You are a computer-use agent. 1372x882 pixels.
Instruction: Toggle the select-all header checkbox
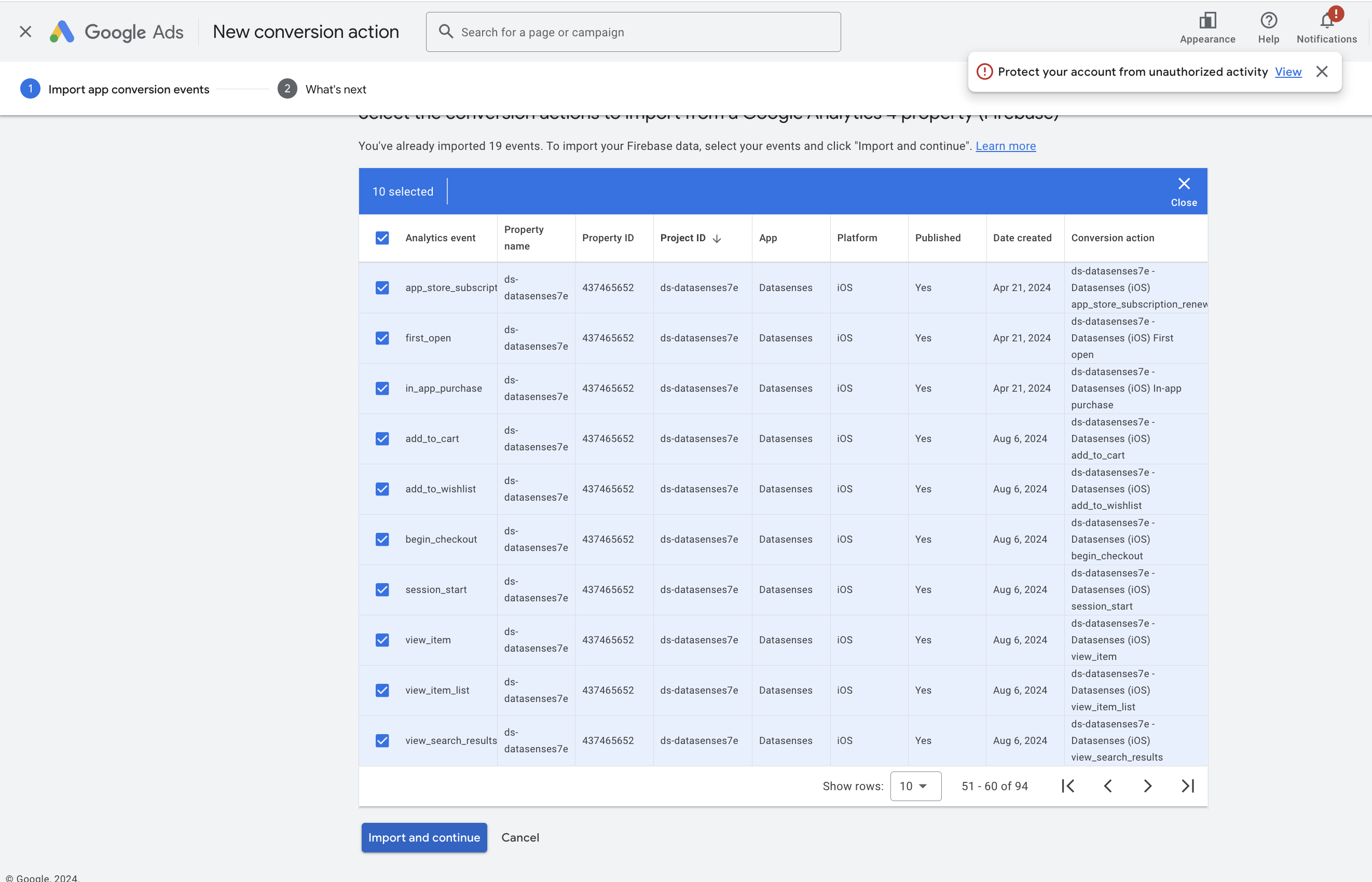(x=382, y=238)
